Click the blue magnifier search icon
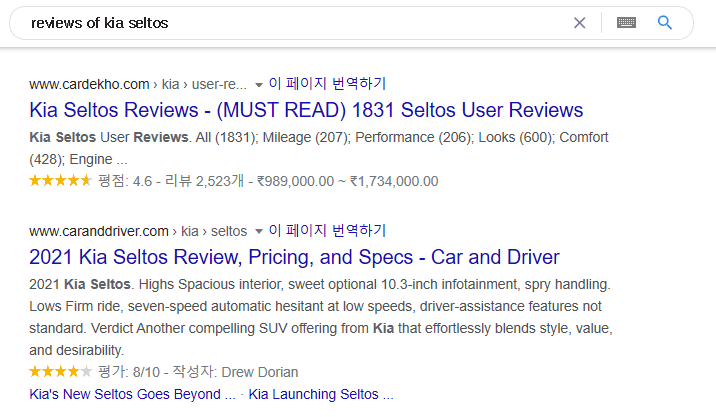Image resolution: width=716 pixels, height=417 pixels. [x=665, y=22]
